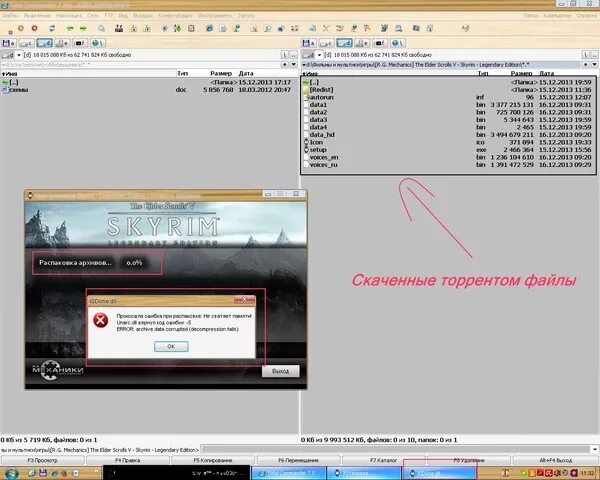This screenshot has width=600, height=480.
Task: Open the [Redist] folder row
Action: (448, 90)
